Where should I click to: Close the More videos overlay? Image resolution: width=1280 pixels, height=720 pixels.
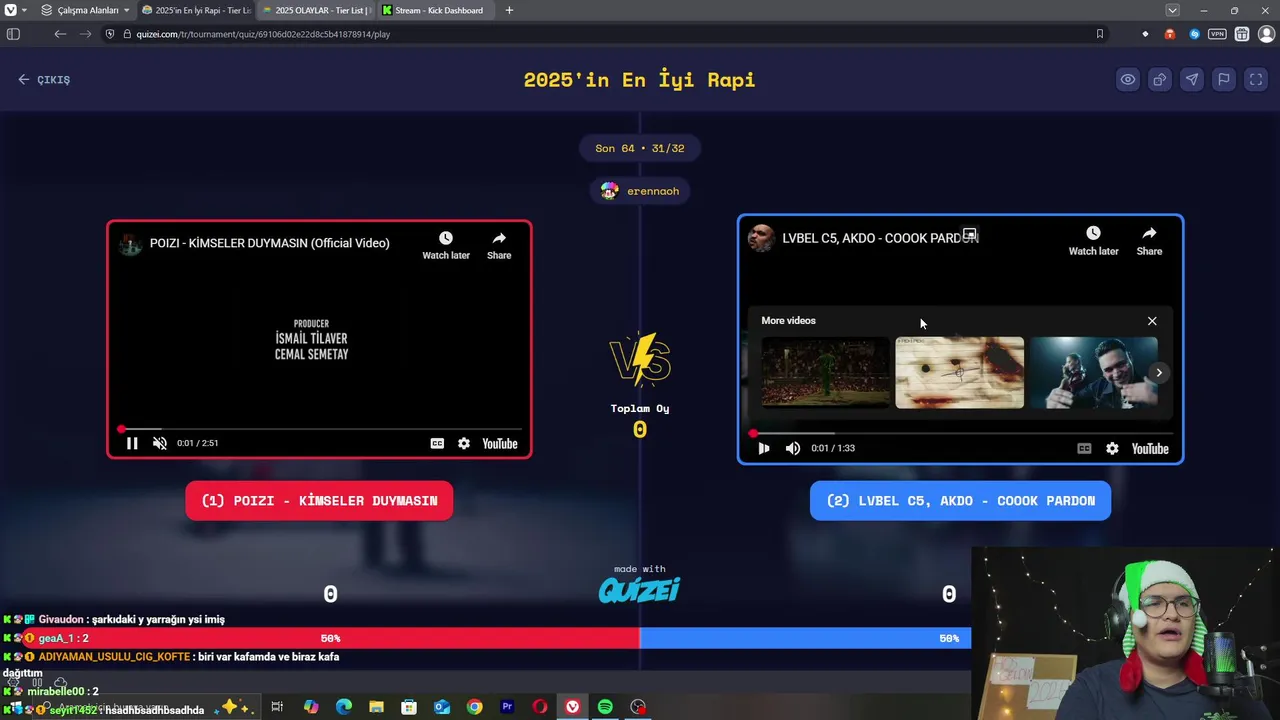click(1152, 321)
